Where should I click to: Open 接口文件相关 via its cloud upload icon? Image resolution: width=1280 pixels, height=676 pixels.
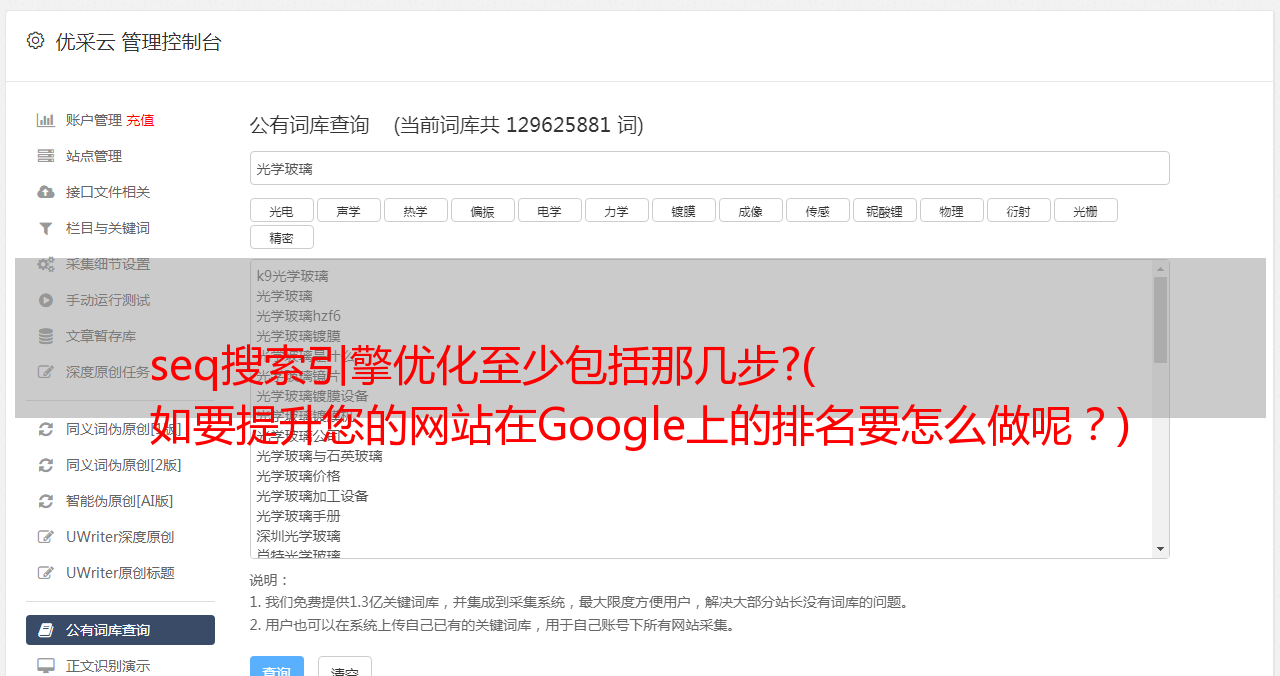[x=46, y=192]
